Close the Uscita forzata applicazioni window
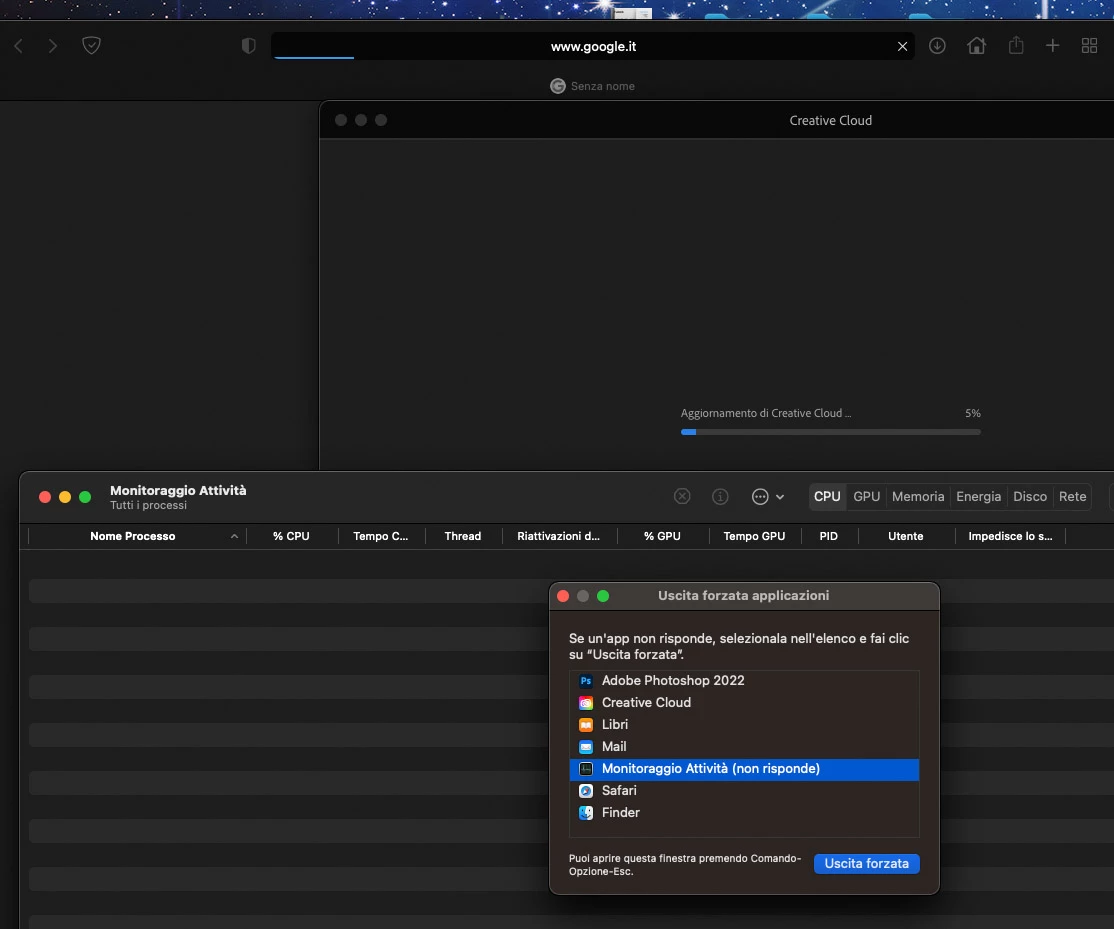Screen dimensions: 1114x929 pos(563,596)
